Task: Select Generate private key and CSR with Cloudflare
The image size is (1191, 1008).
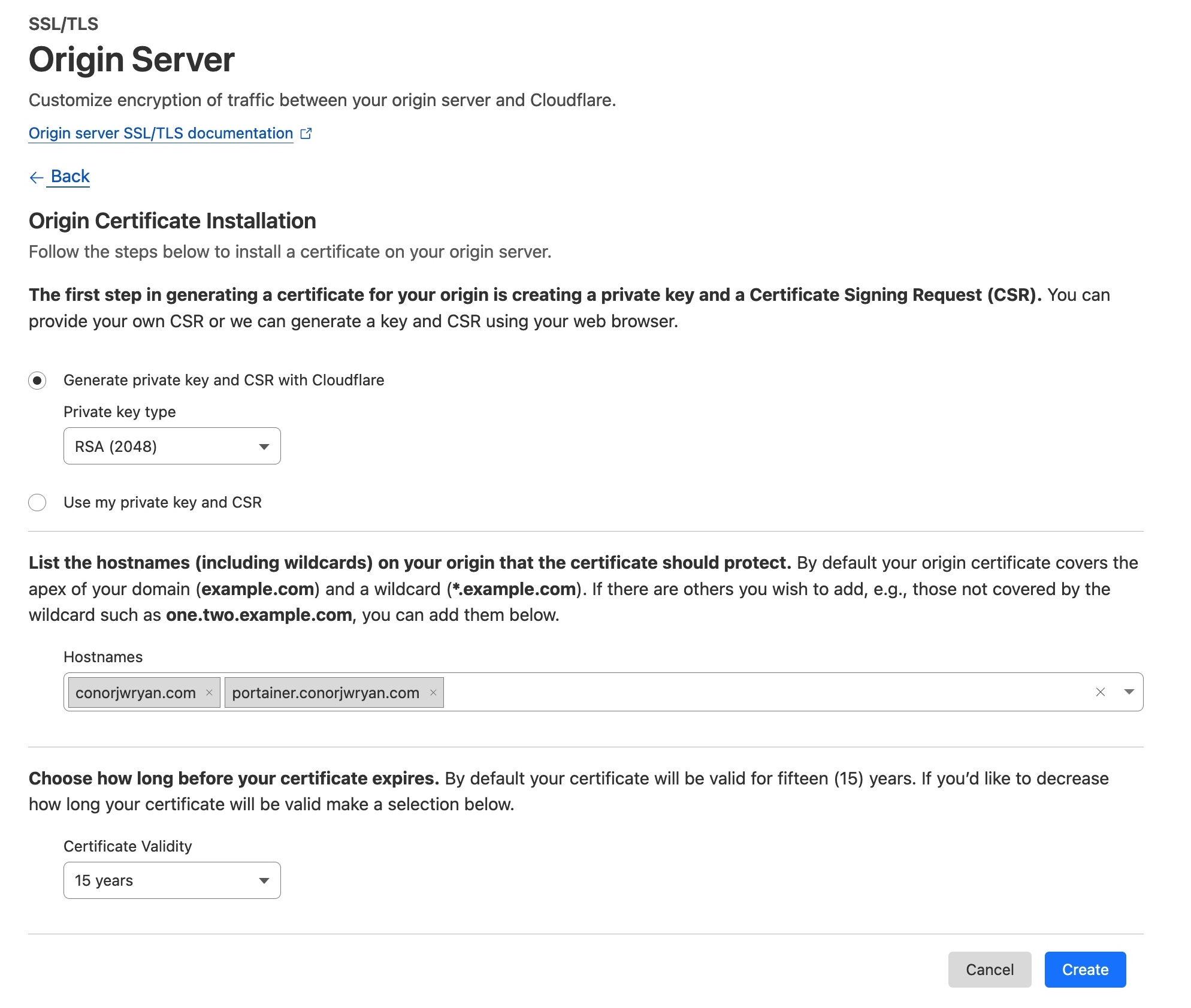Action: click(x=37, y=380)
